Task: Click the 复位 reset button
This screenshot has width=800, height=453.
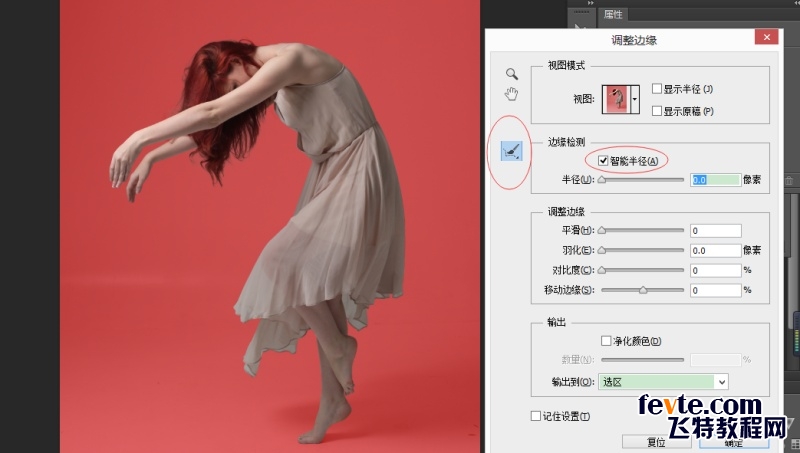Action: (656, 442)
